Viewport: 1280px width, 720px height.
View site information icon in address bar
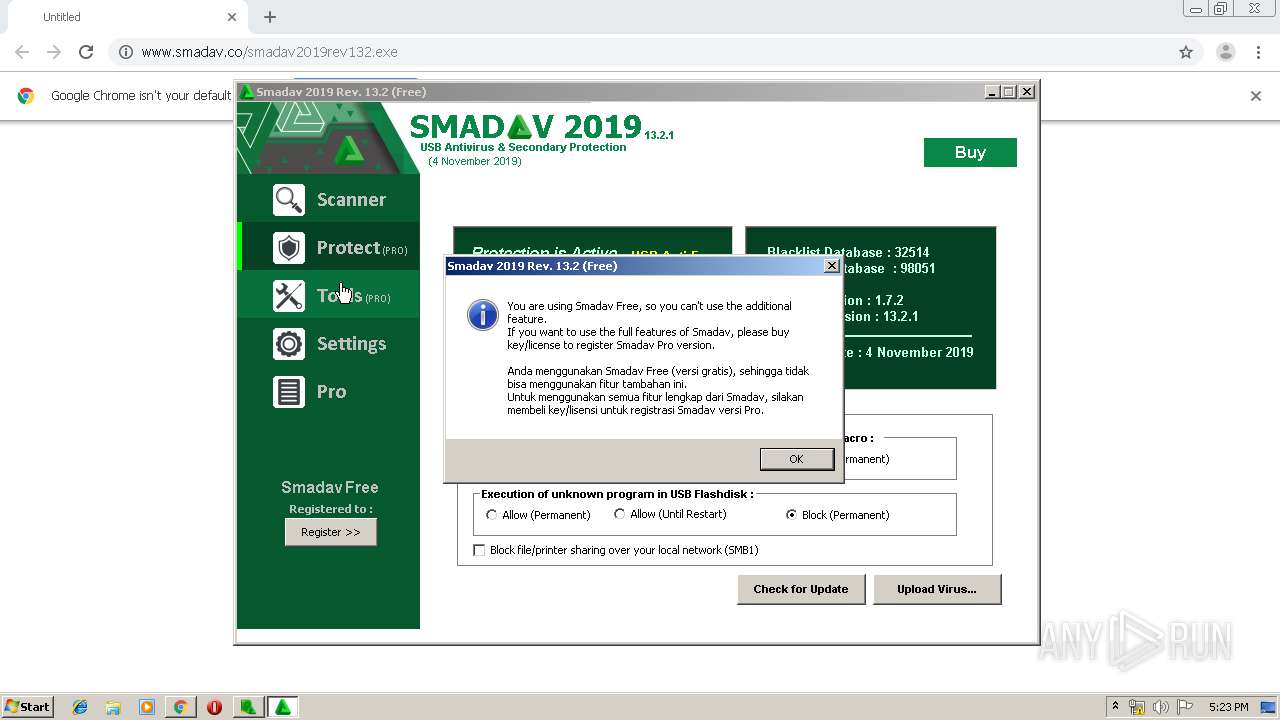click(126, 52)
